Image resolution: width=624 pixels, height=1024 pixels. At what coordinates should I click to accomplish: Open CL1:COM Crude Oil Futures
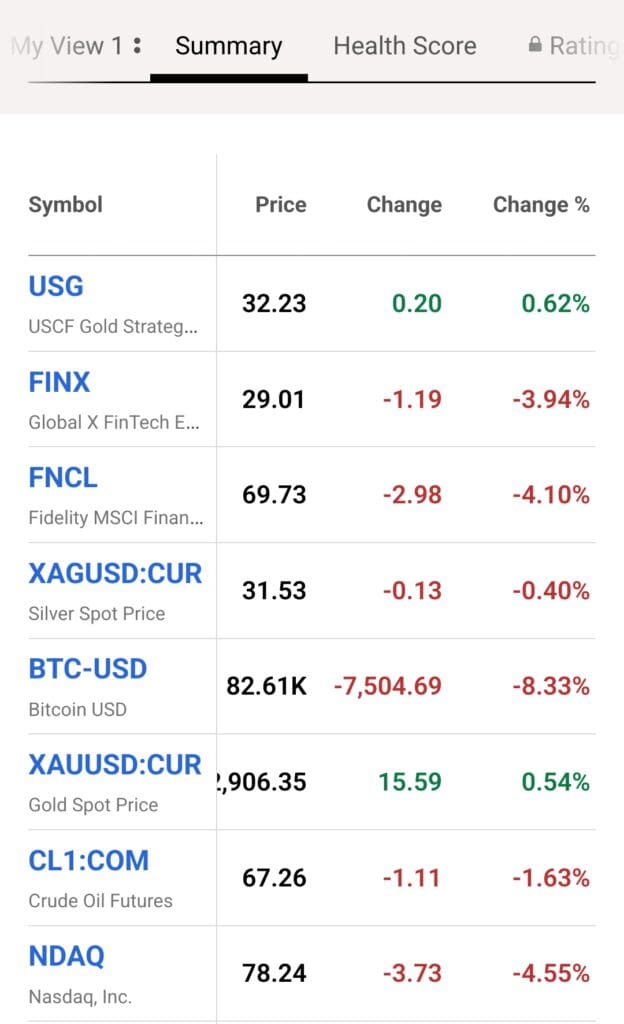coord(89,860)
